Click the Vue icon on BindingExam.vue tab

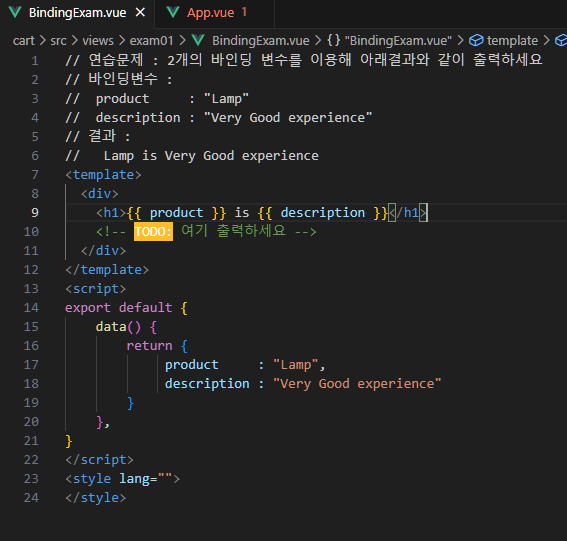(x=15, y=13)
